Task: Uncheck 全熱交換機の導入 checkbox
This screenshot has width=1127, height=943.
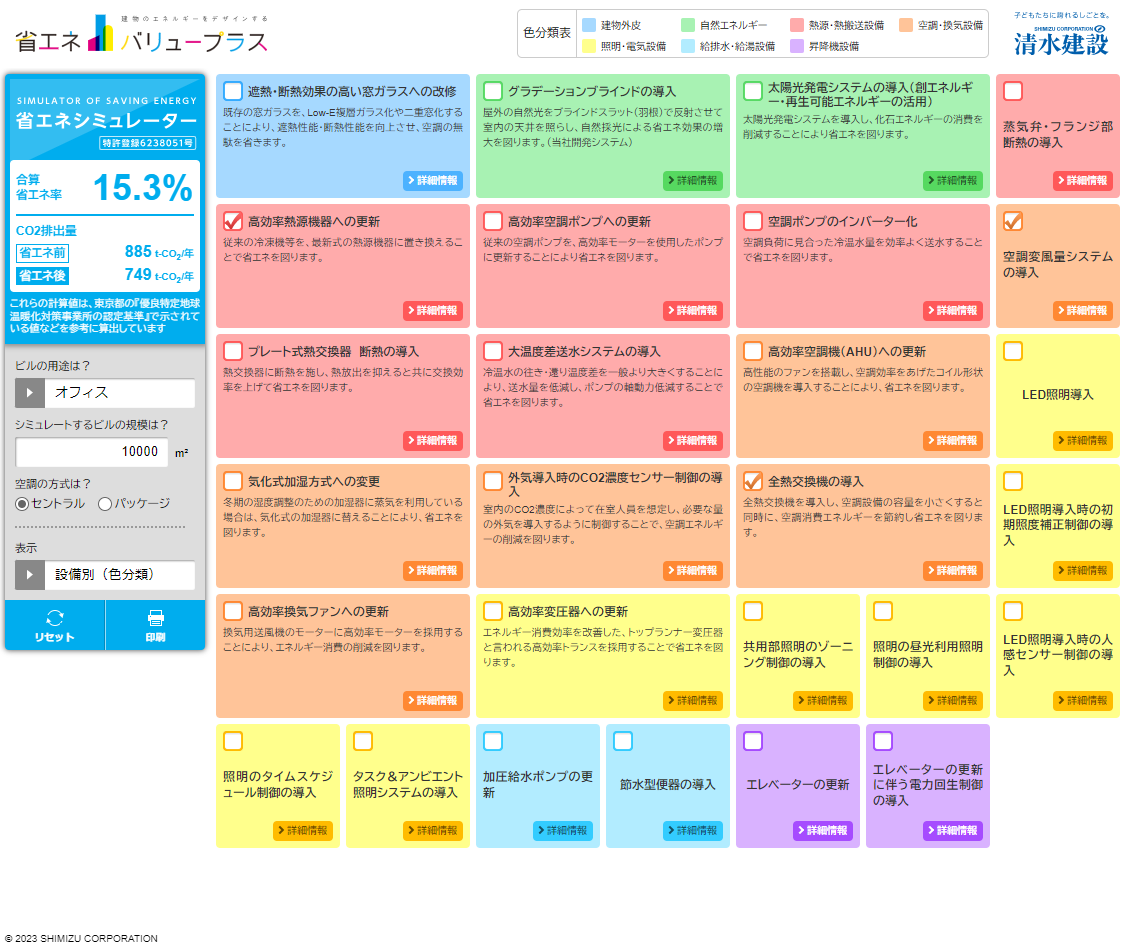Action: (x=753, y=481)
